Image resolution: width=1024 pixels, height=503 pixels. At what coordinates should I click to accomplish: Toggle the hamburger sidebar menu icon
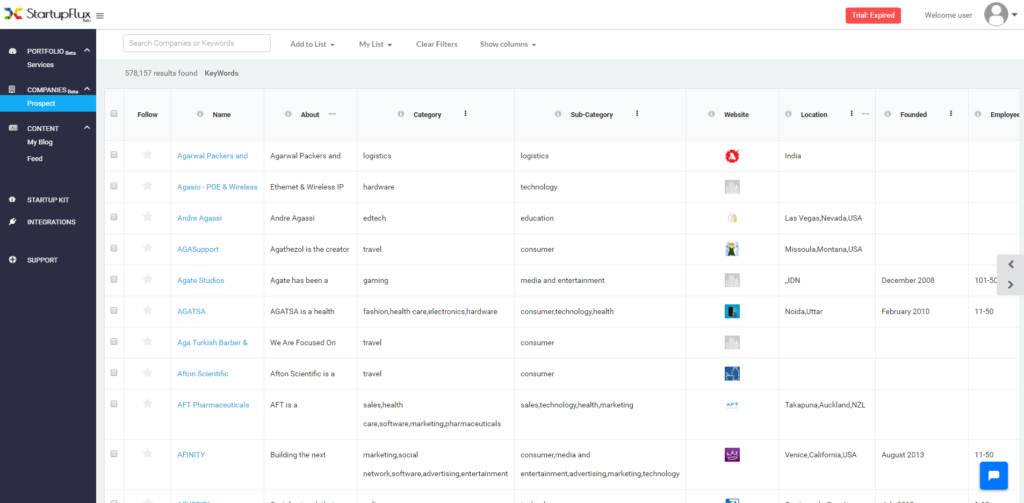coord(100,16)
